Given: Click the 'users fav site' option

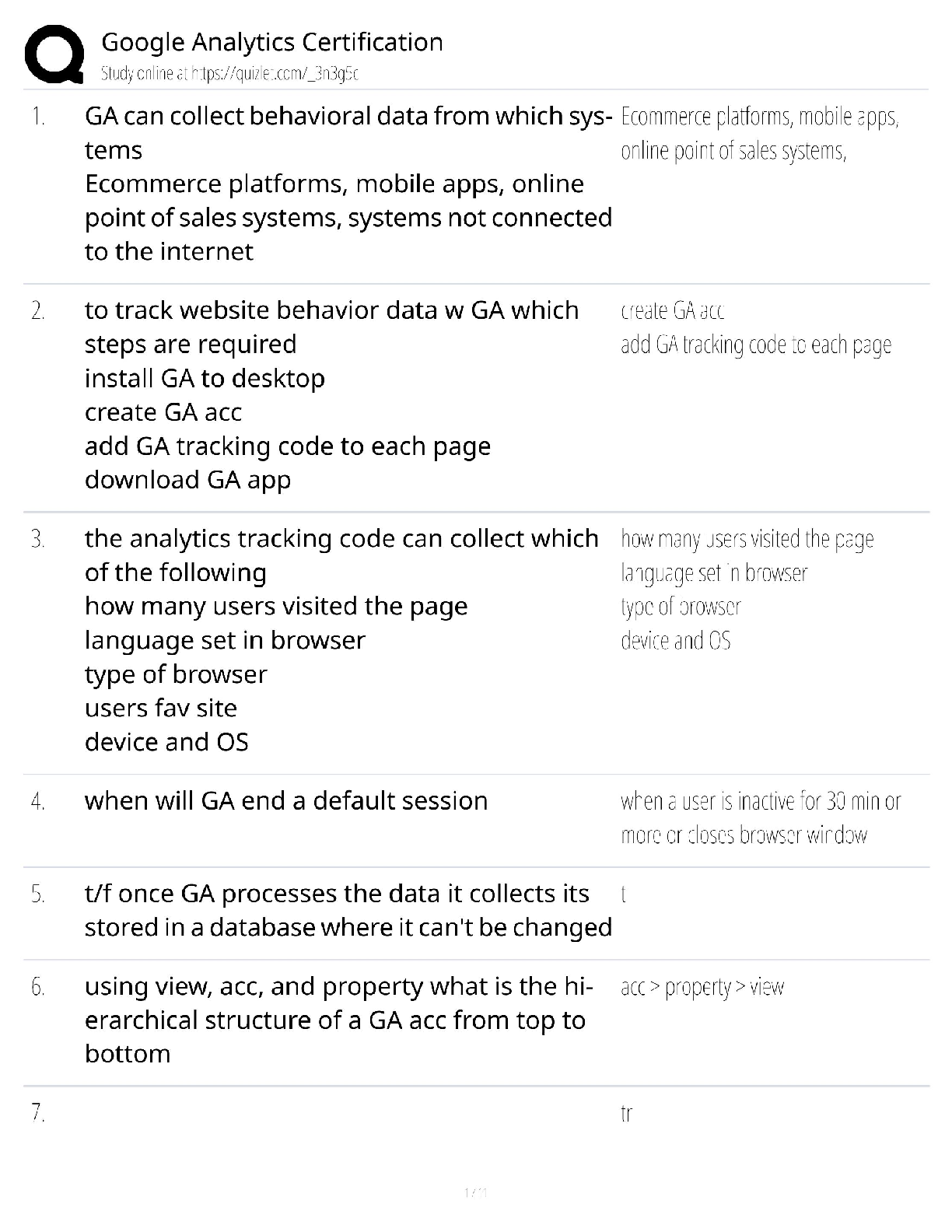Looking at the screenshot, I should pyautogui.click(x=161, y=709).
